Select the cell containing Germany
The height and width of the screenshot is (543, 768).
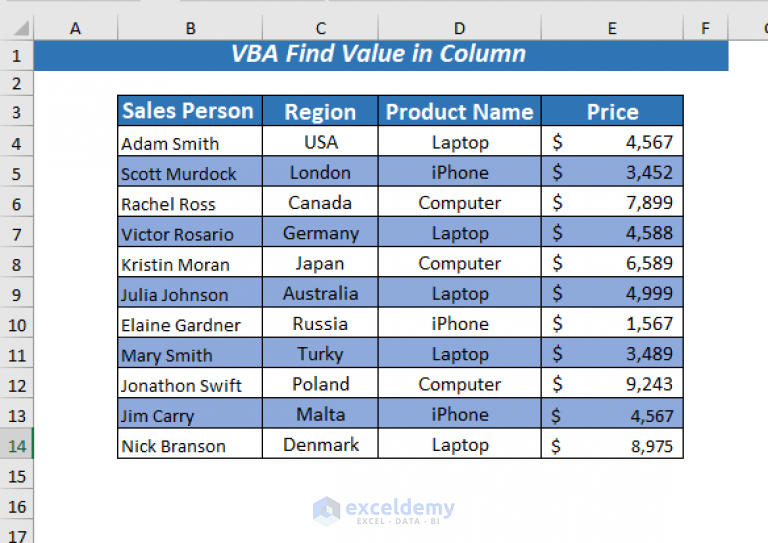(320, 232)
